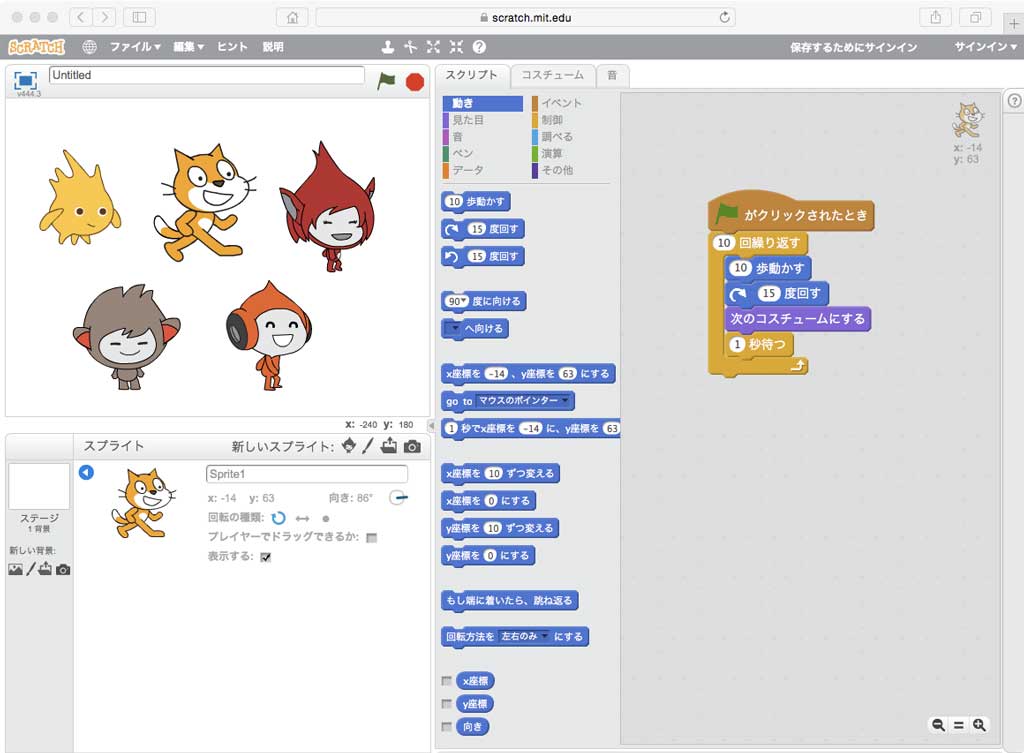Check the x座標 reporter checkbox
Screen dimensions: 1024x753
click(446, 681)
